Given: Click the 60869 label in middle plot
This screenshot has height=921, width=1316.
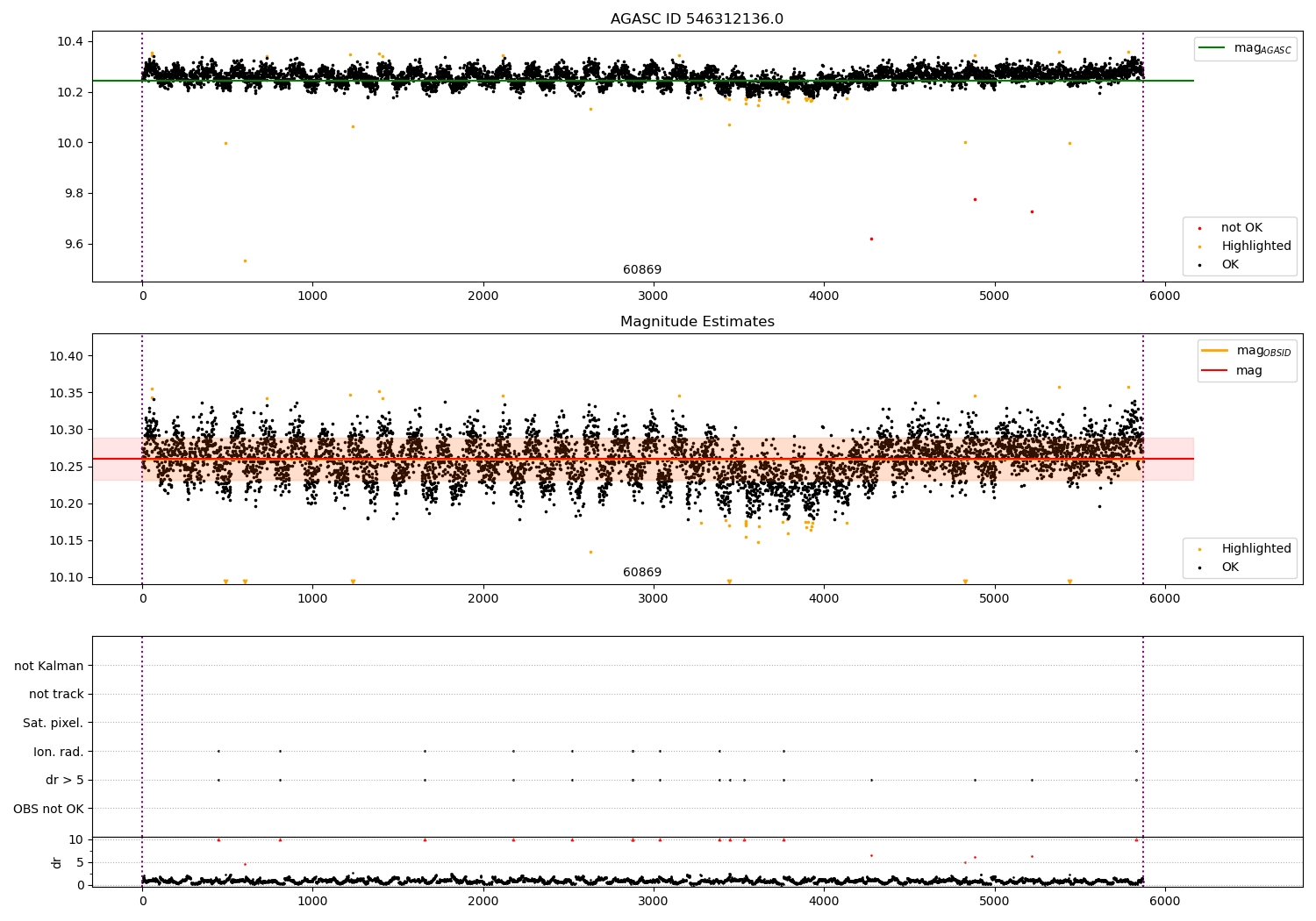Looking at the screenshot, I should 642,573.
